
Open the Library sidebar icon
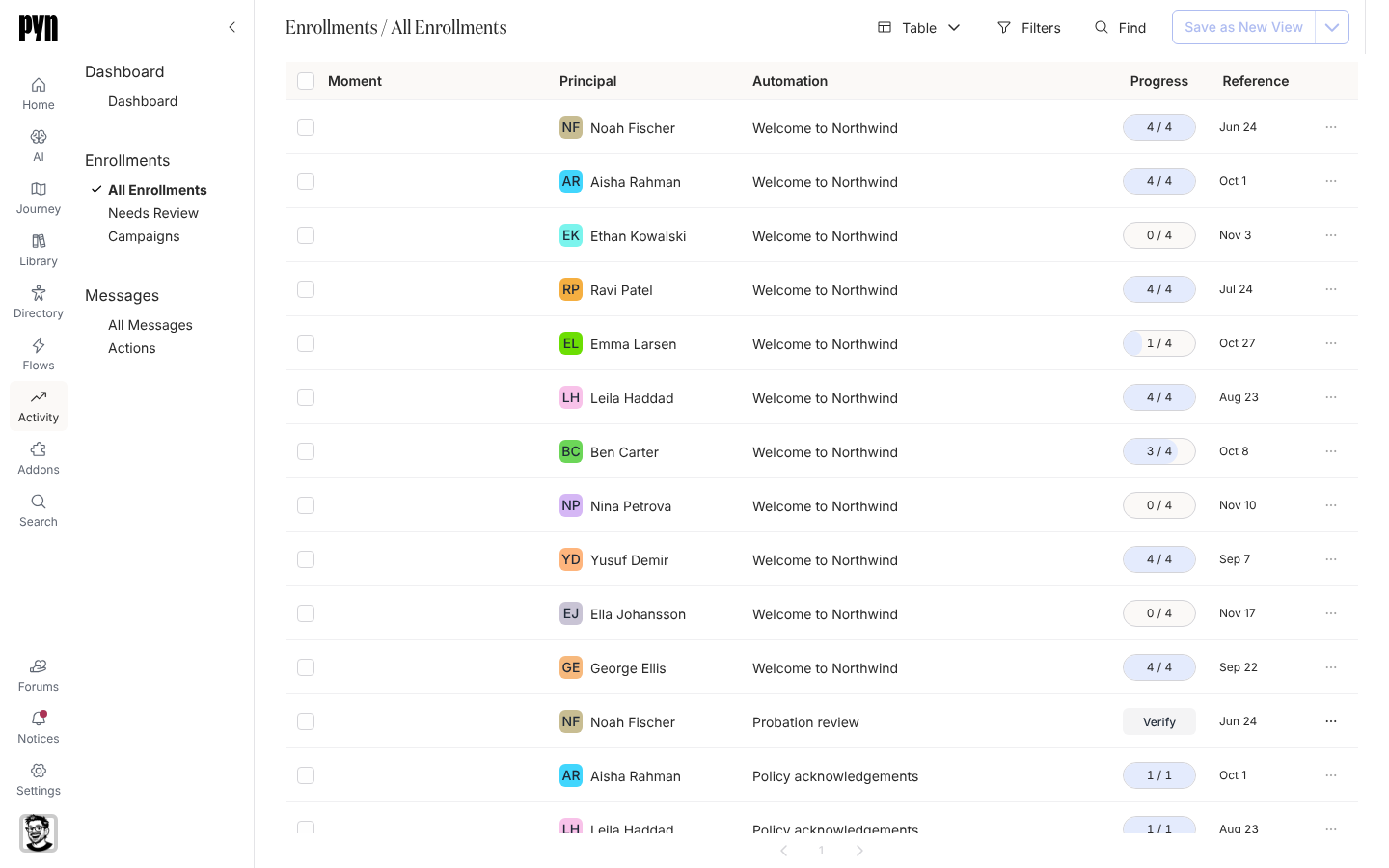click(x=39, y=250)
